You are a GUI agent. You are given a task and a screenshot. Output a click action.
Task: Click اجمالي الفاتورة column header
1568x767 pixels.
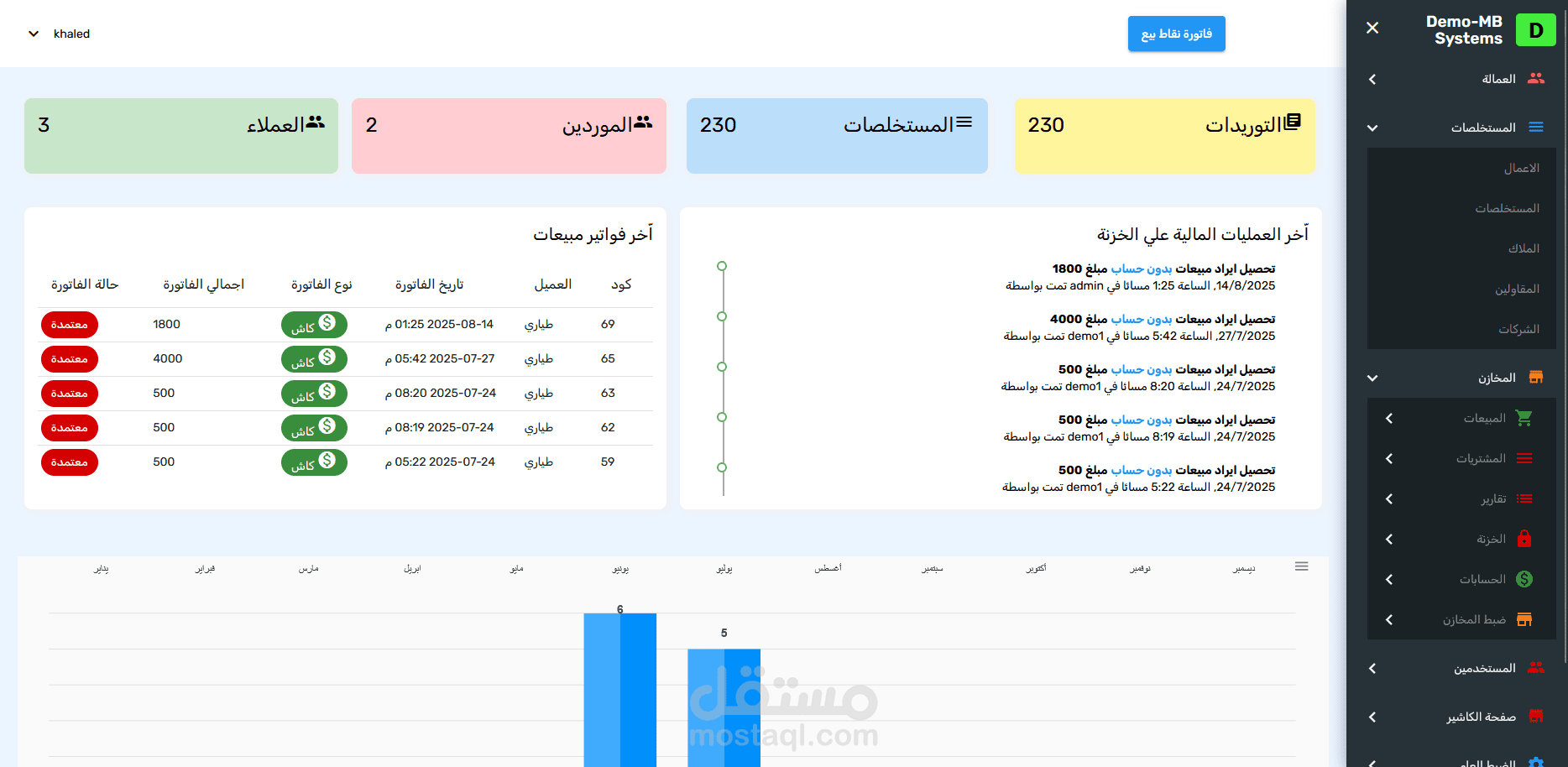click(x=204, y=284)
